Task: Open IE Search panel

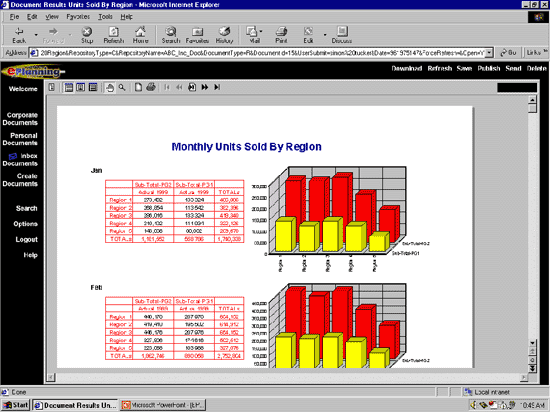Action: pos(171,35)
